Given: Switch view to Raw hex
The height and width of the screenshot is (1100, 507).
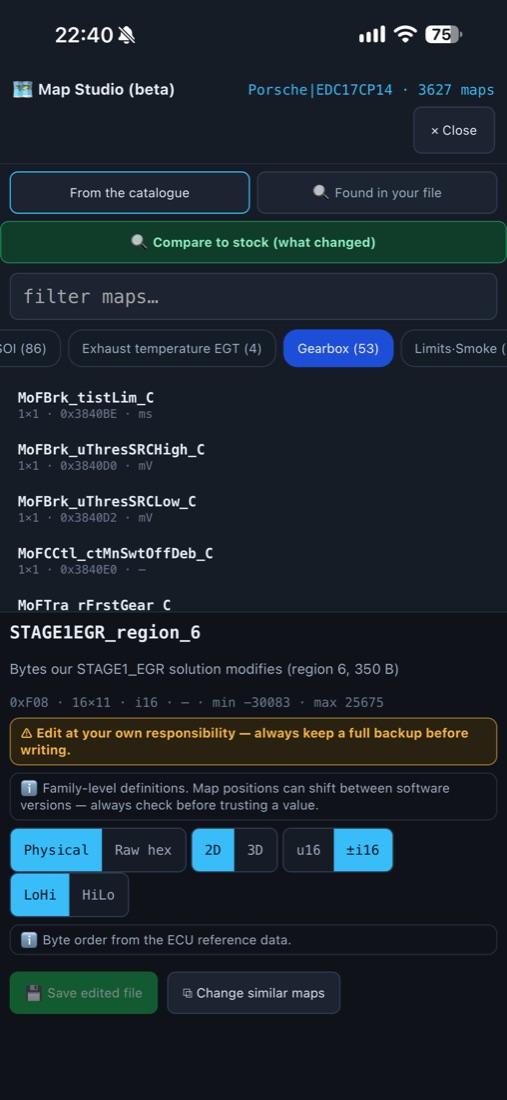Looking at the screenshot, I should 143,850.
